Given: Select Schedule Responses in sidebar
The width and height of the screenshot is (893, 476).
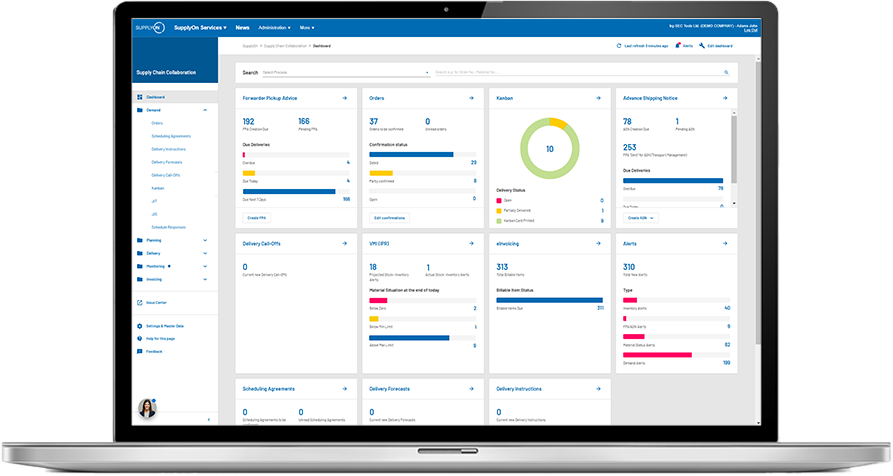Looking at the screenshot, I should tap(169, 227).
